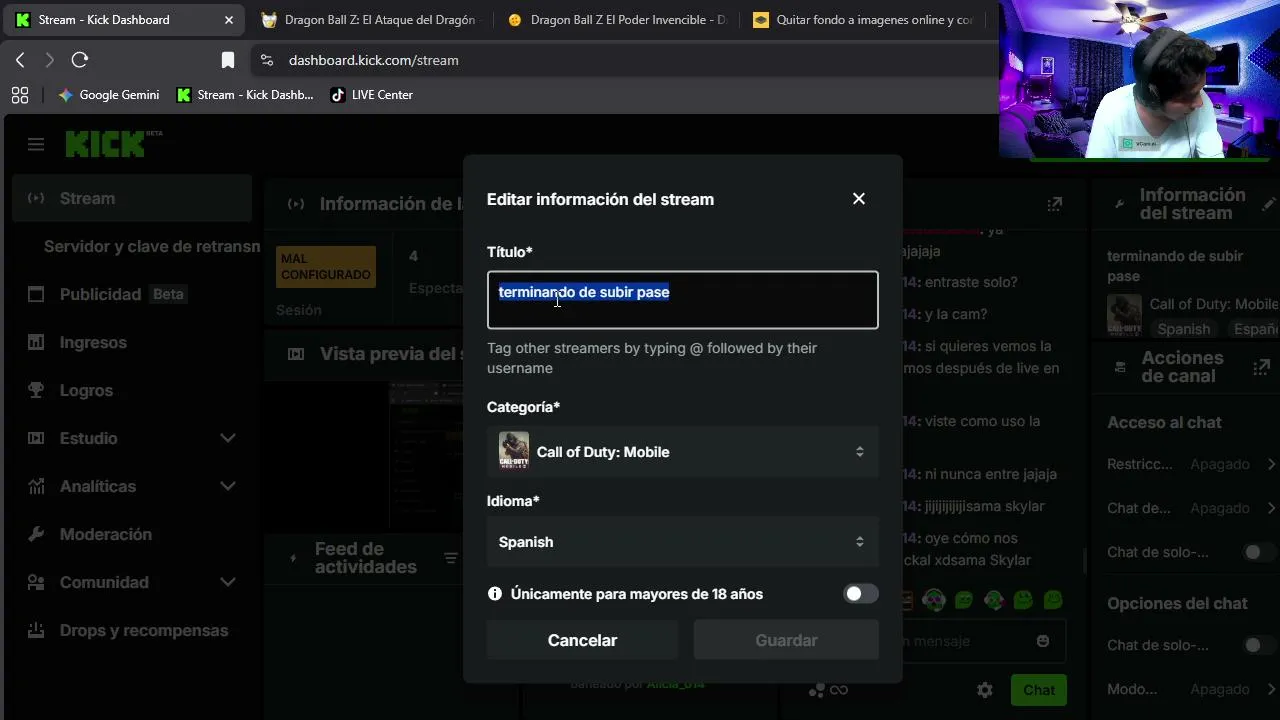The image size is (1280, 720).
Task: Open the hamburger menu next to Kick logo
Action: [x=36, y=144]
